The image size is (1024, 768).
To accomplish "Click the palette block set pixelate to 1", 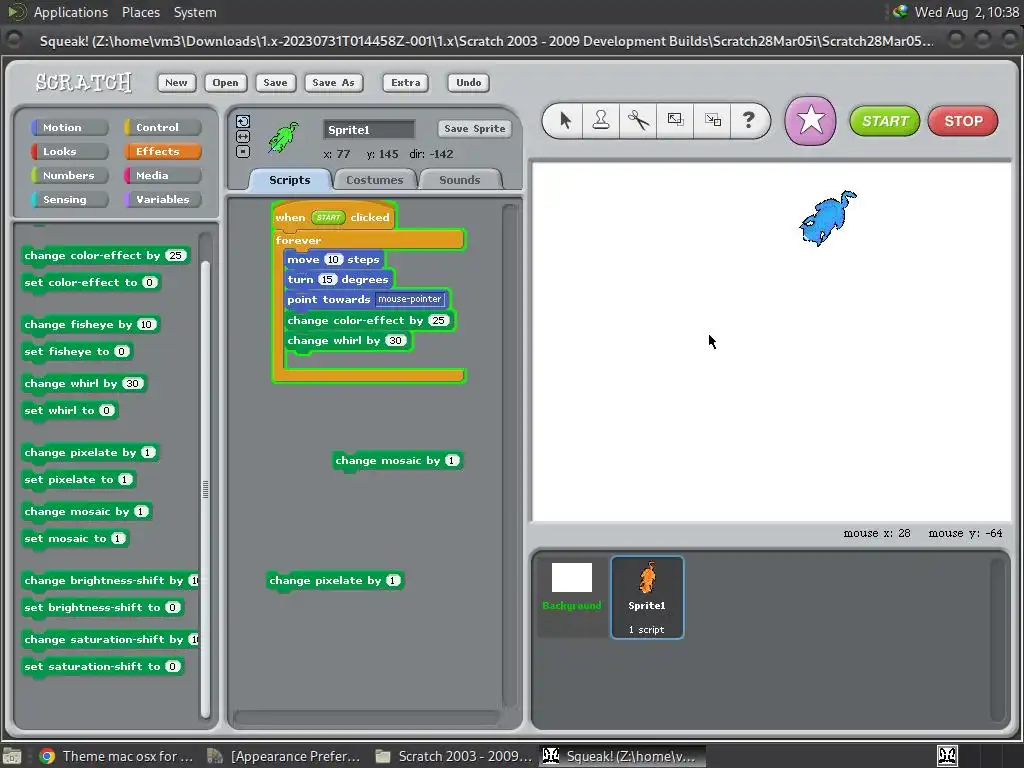I will [79, 479].
